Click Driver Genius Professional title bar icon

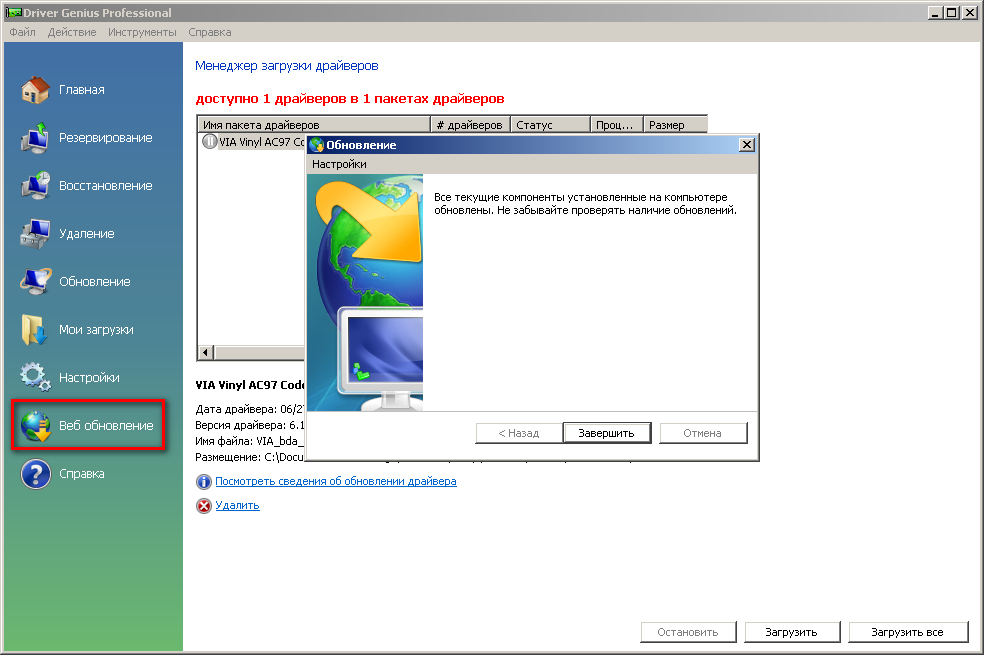[14, 13]
